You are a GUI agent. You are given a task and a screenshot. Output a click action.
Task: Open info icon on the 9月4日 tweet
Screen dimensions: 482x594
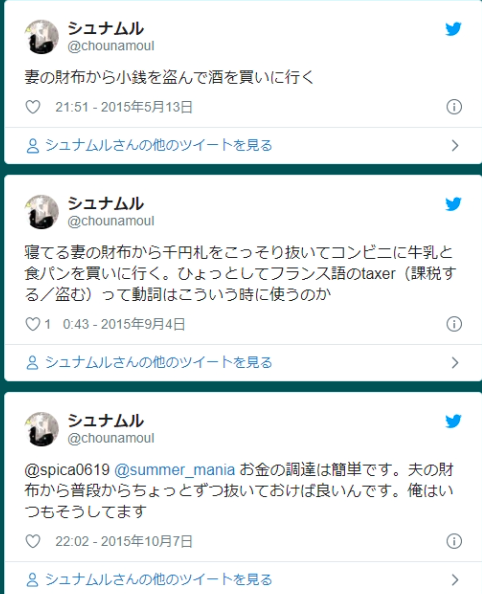[x=454, y=324]
